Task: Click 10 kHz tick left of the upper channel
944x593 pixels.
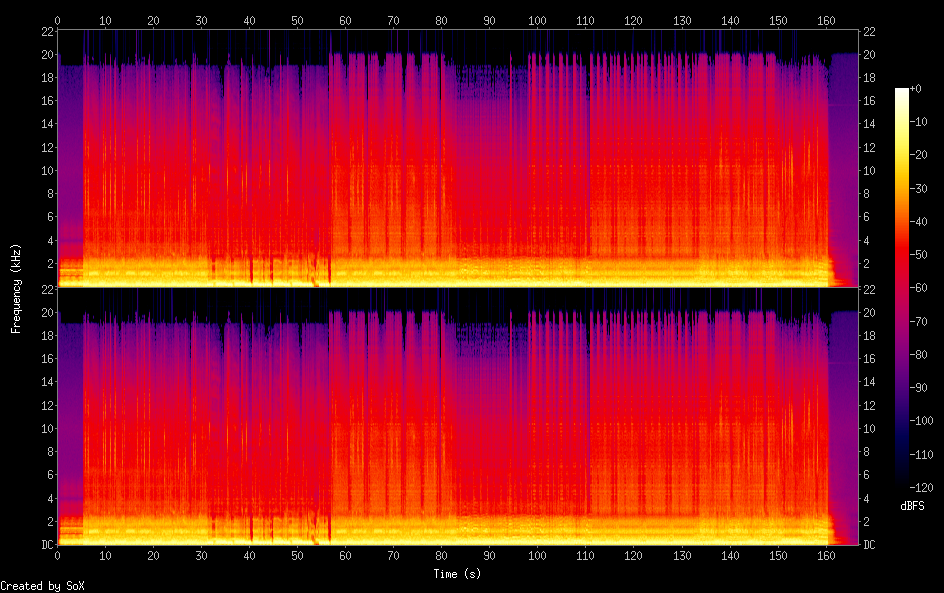Action: (x=46, y=170)
